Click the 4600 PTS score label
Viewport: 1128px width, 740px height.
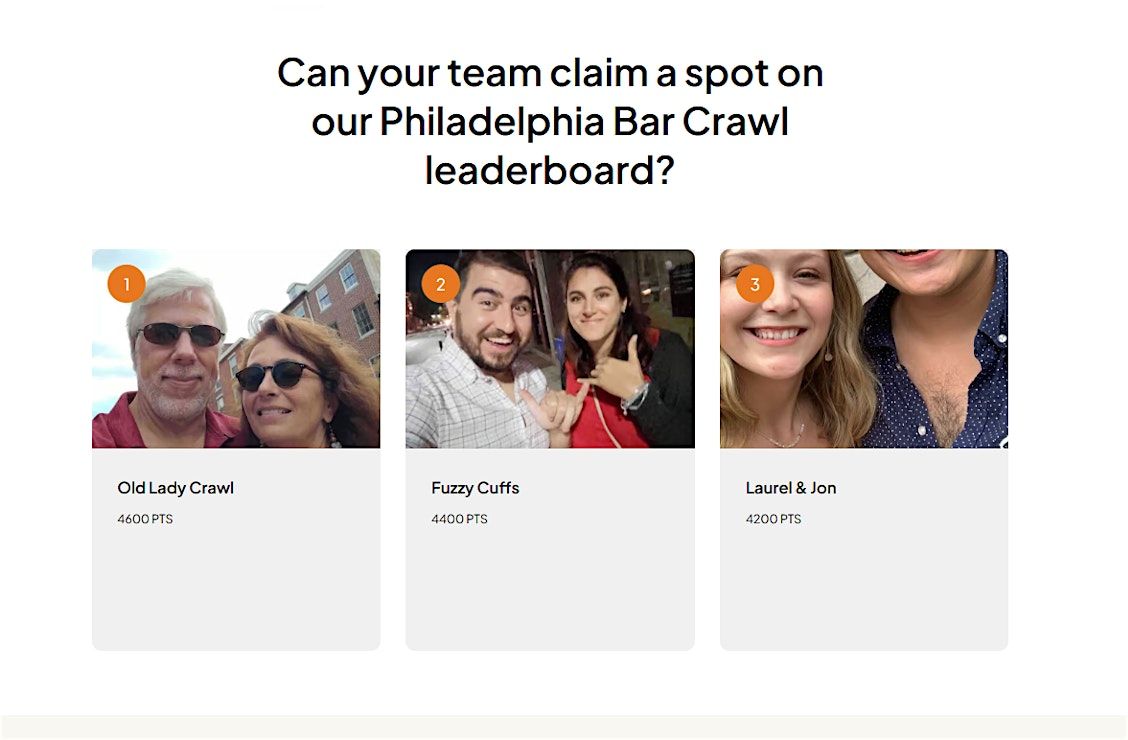tap(145, 519)
